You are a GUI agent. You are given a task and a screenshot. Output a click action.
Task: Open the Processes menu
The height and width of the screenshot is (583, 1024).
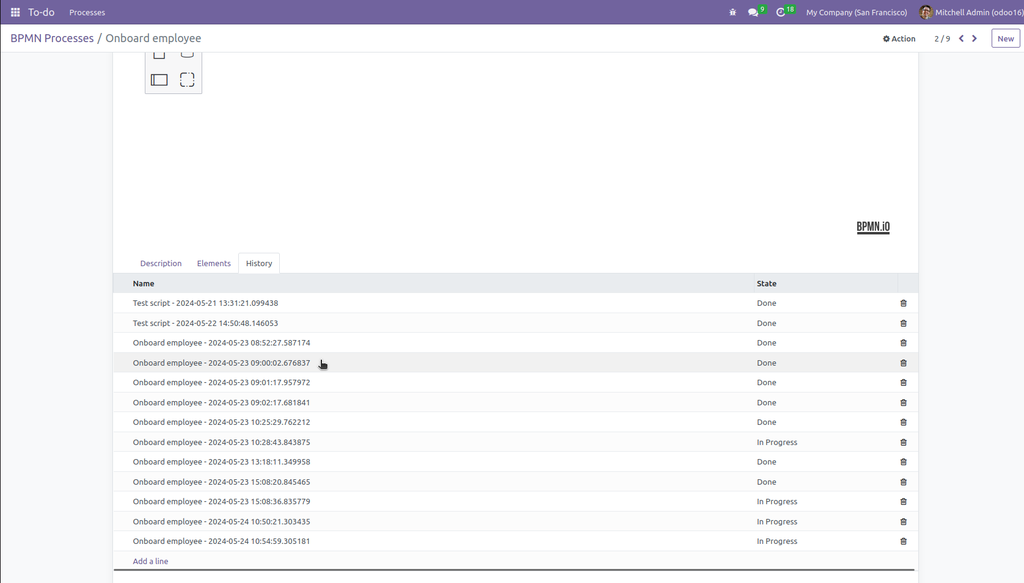point(87,12)
